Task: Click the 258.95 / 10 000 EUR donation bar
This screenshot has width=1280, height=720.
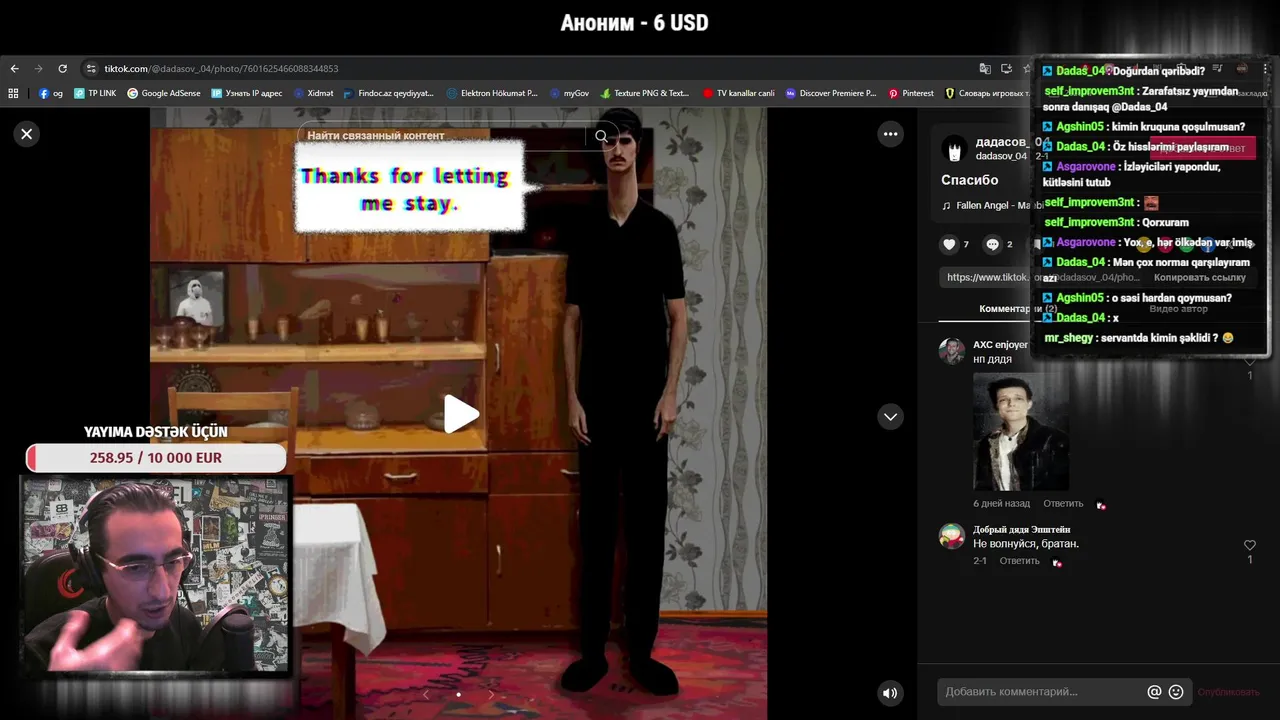Action: [x=156, y=458]
